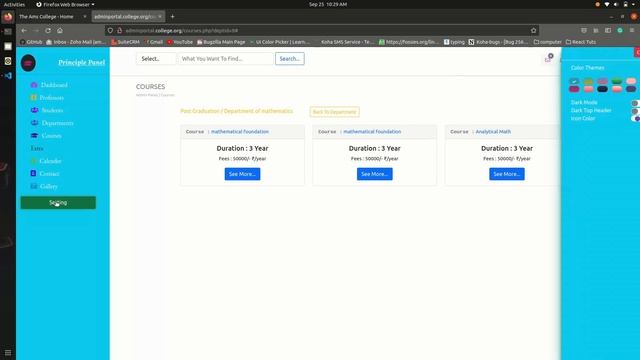The height and width of the screenshot is (360, 640).
Task: Click the green Setting button
Action: tap(58, 202)
